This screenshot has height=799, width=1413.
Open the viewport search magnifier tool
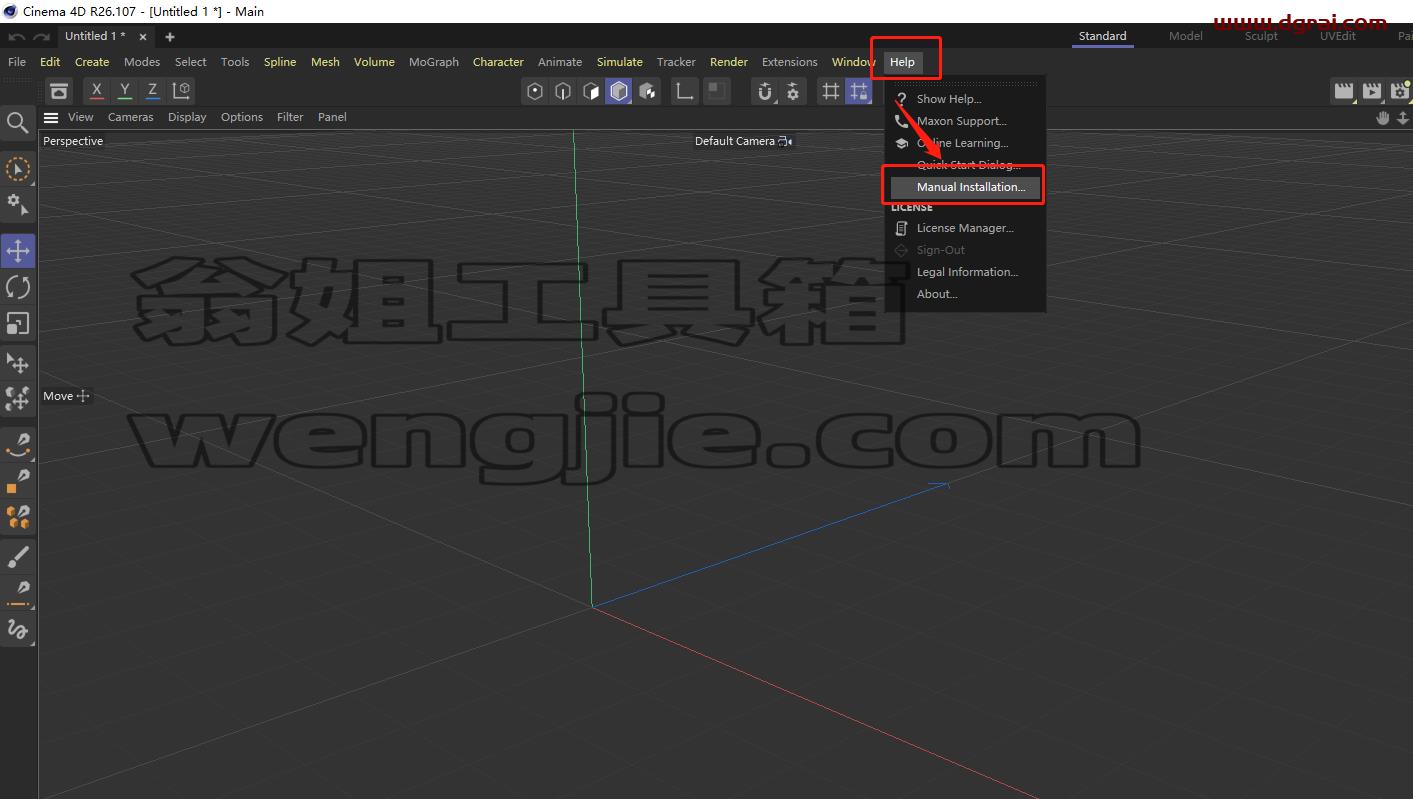17,122
